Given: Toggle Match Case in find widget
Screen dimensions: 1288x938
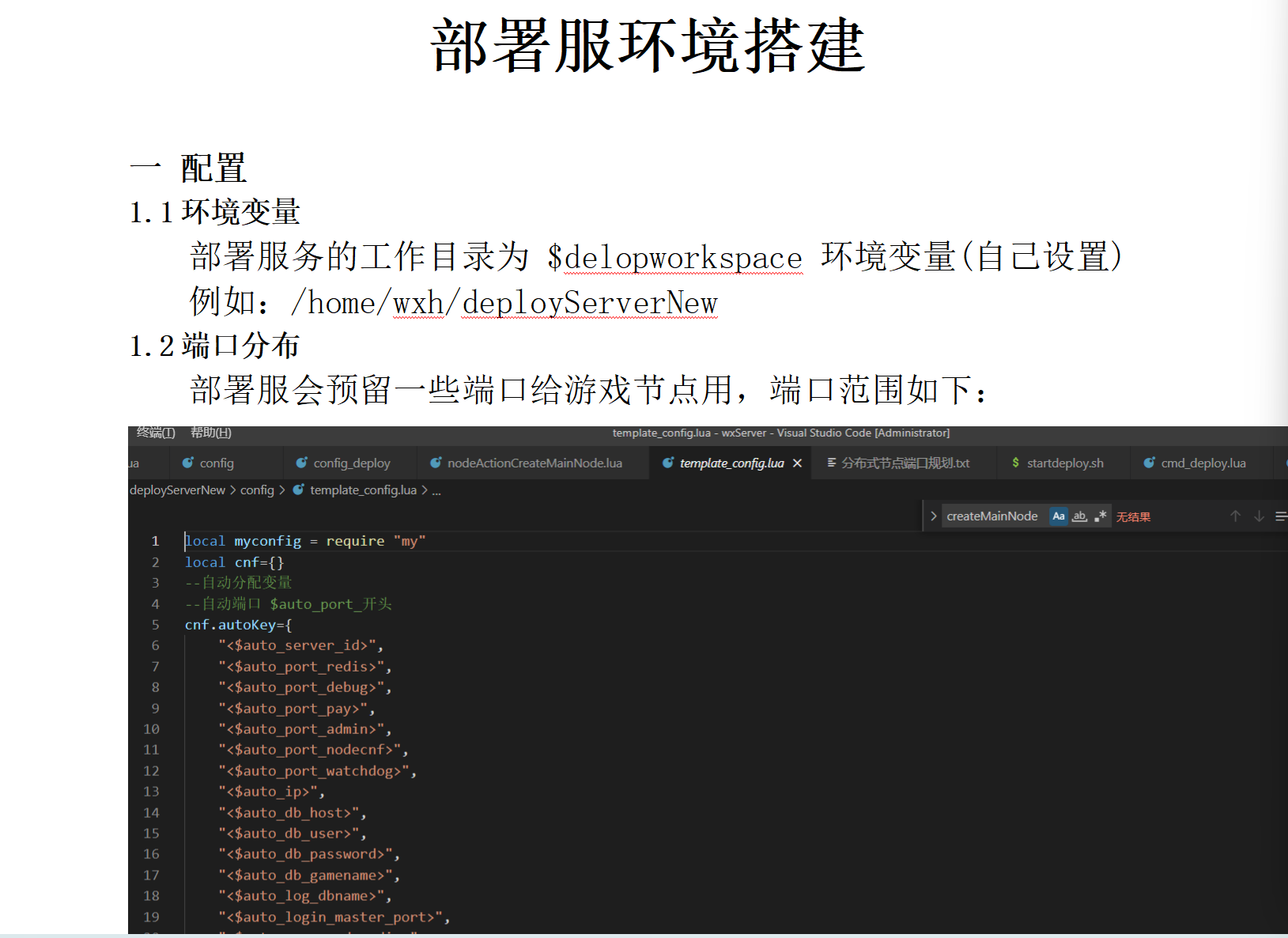Looking at the screenshot, I should [1059, 516].
